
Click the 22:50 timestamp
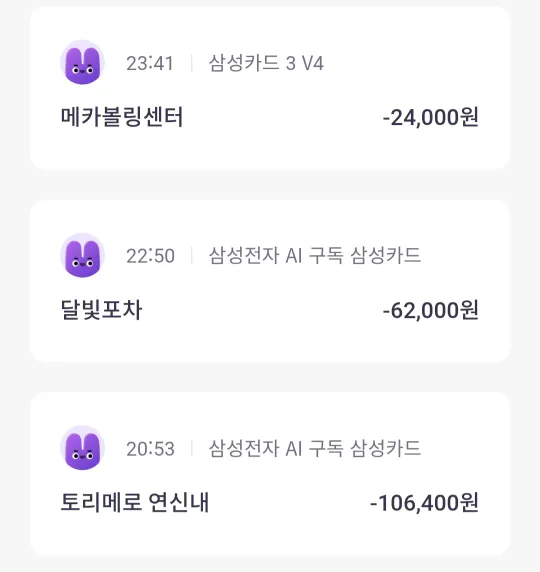(150, 256)
